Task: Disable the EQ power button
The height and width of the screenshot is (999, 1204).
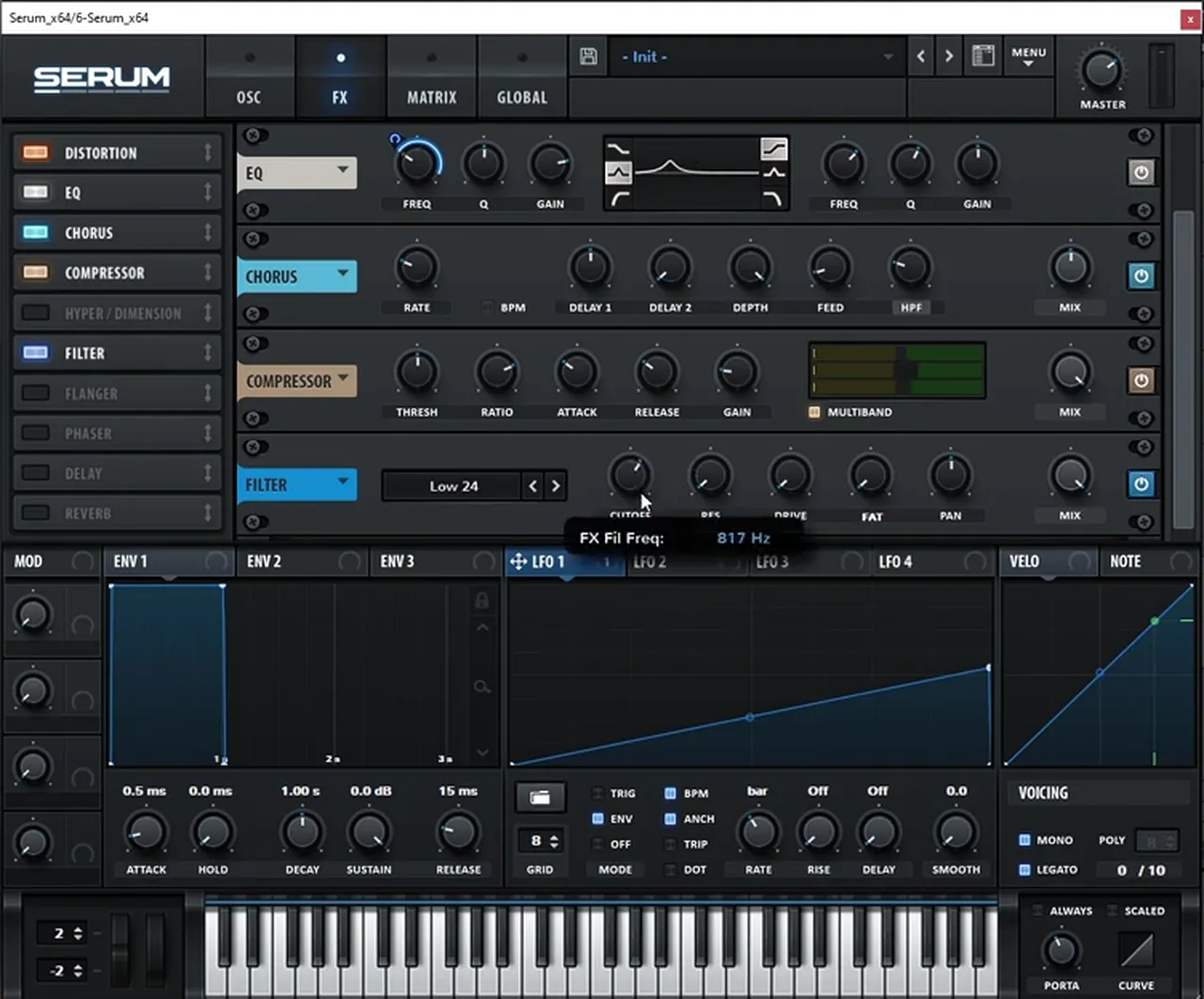Action: coord(1141,173)
